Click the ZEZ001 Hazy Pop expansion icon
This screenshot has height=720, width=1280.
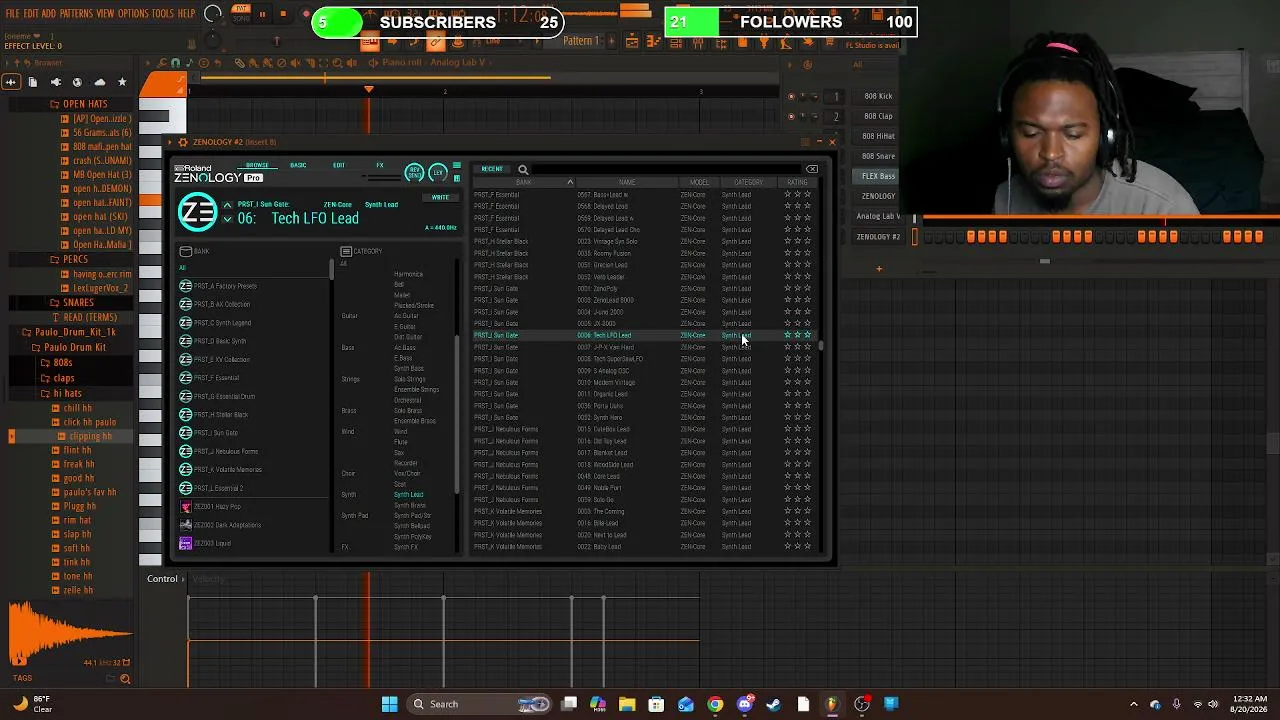pyautogui.click(x=185, y=507)
